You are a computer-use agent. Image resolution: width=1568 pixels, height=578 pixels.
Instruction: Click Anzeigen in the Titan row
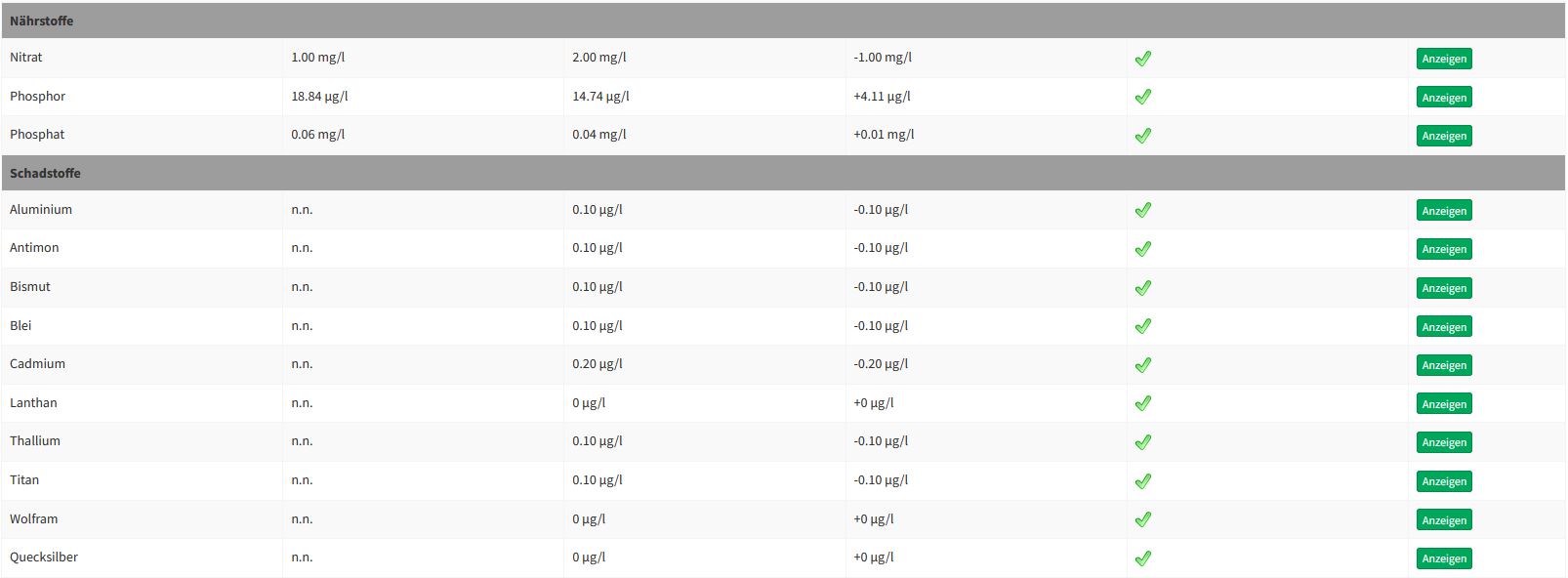coord(1443,481)
